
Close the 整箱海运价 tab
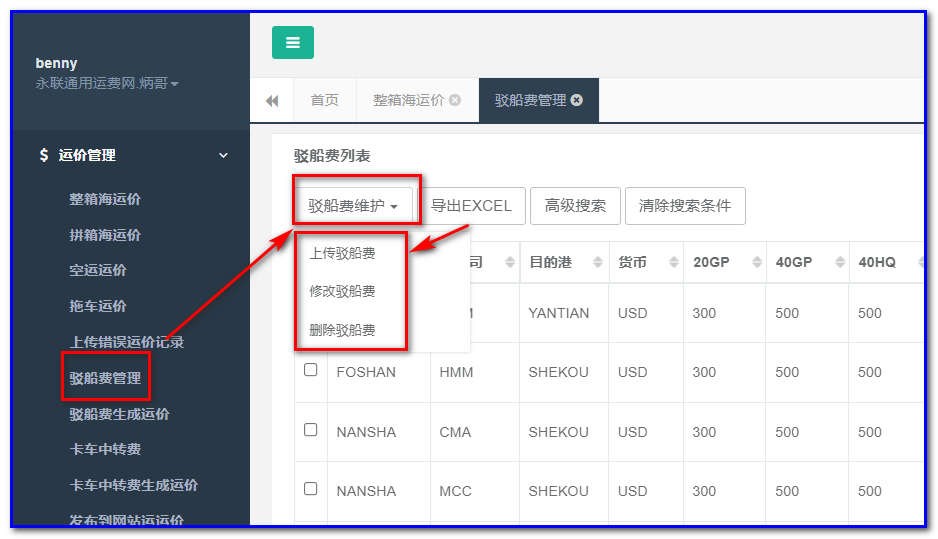coord(455,100)
